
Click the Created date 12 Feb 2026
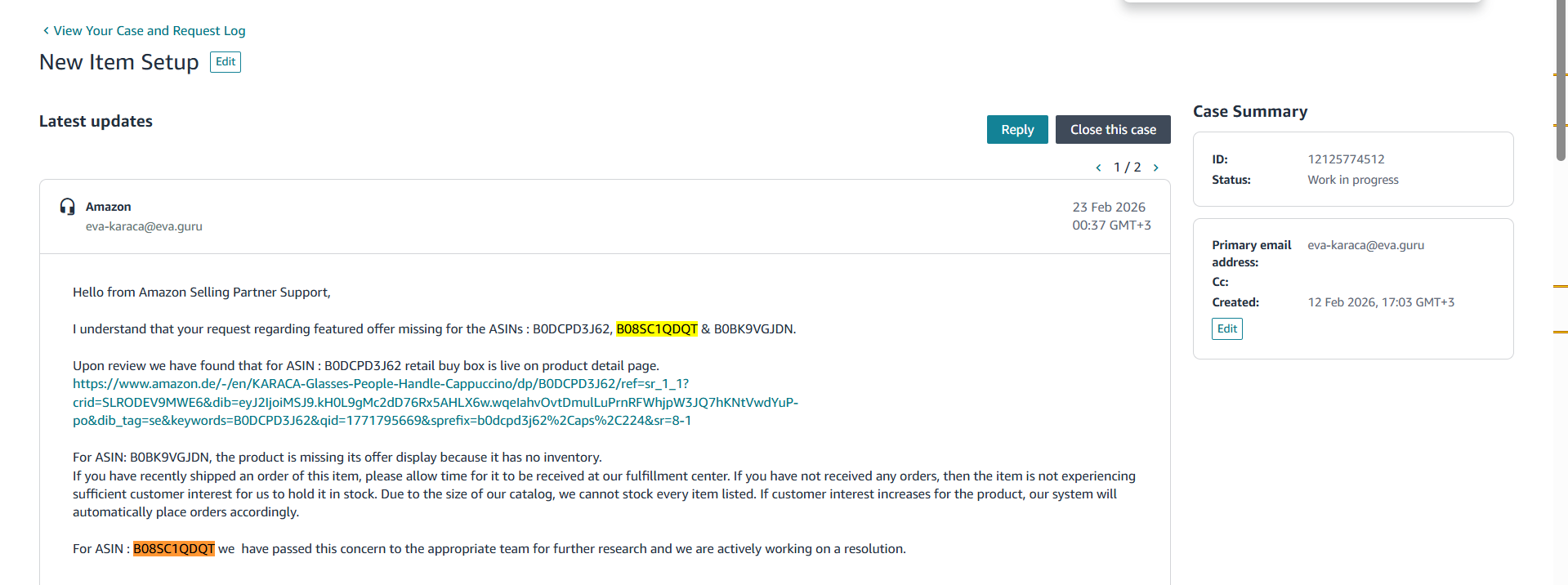[x=1381, y=302]
